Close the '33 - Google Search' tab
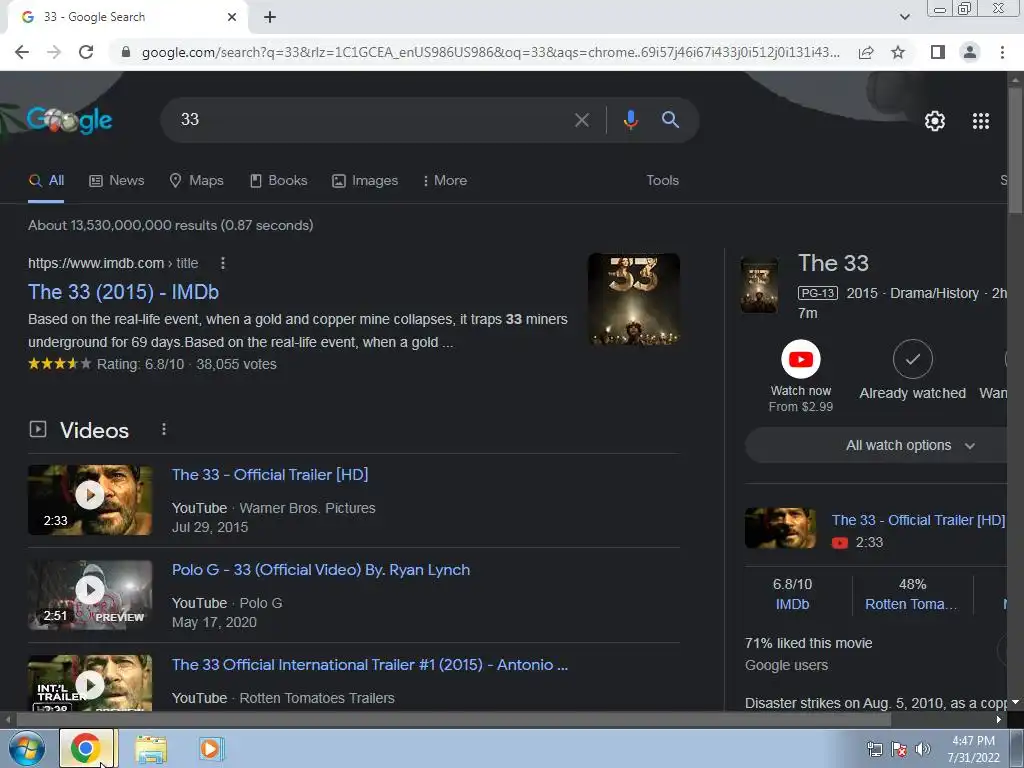Image resolution: width=1024 pixels, height=768 pixels. 232,17
